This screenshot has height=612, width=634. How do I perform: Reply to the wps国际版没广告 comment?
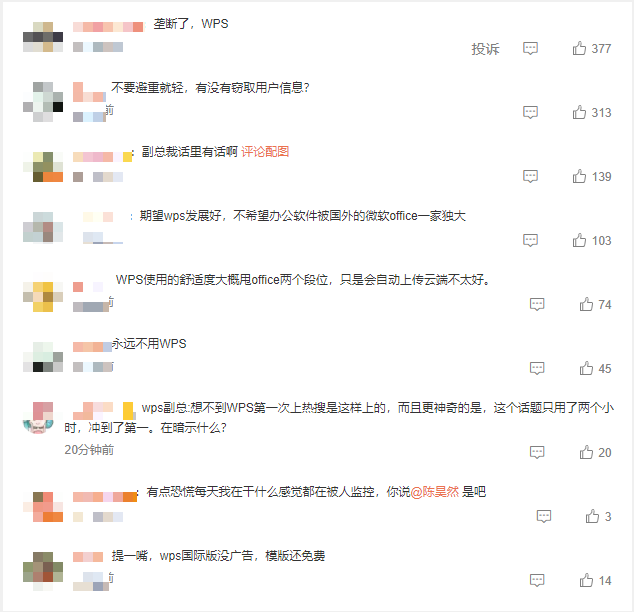537,580
